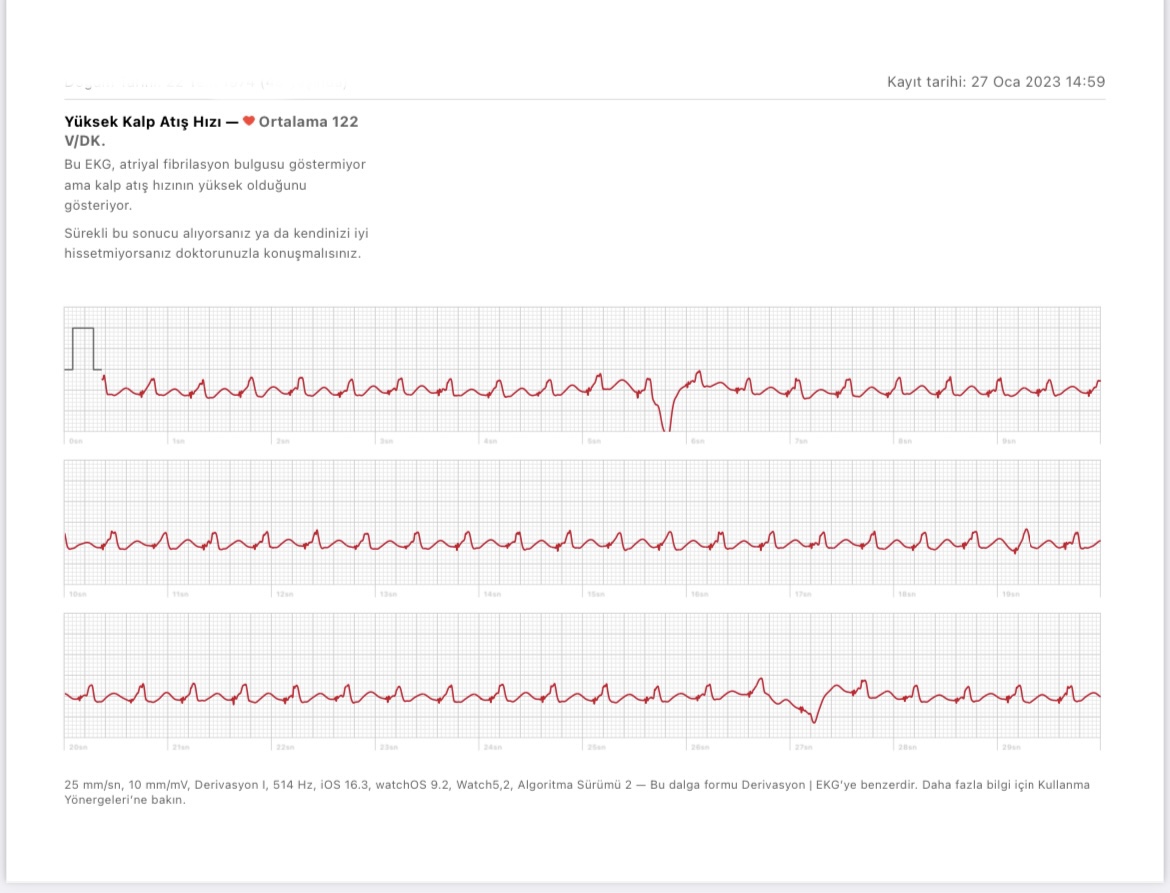Screen dimensions: 1170x893
Task: Click the 29sn time marker
Action: (1010, 748)
